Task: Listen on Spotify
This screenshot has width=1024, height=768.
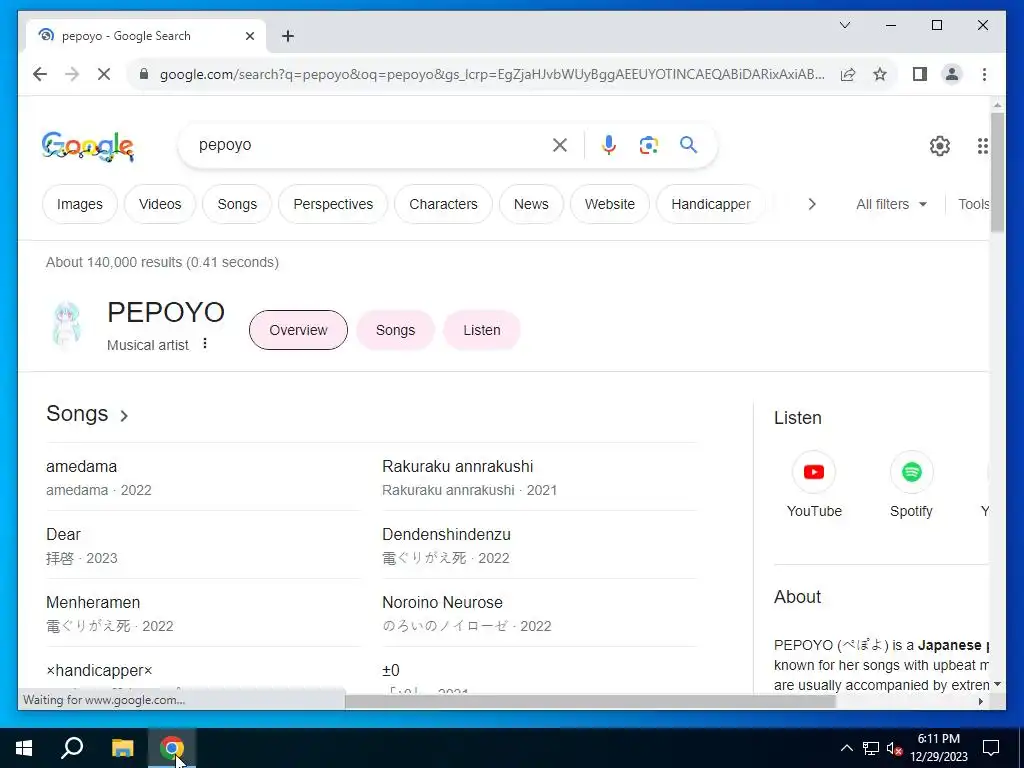Action: click(911, 485)
